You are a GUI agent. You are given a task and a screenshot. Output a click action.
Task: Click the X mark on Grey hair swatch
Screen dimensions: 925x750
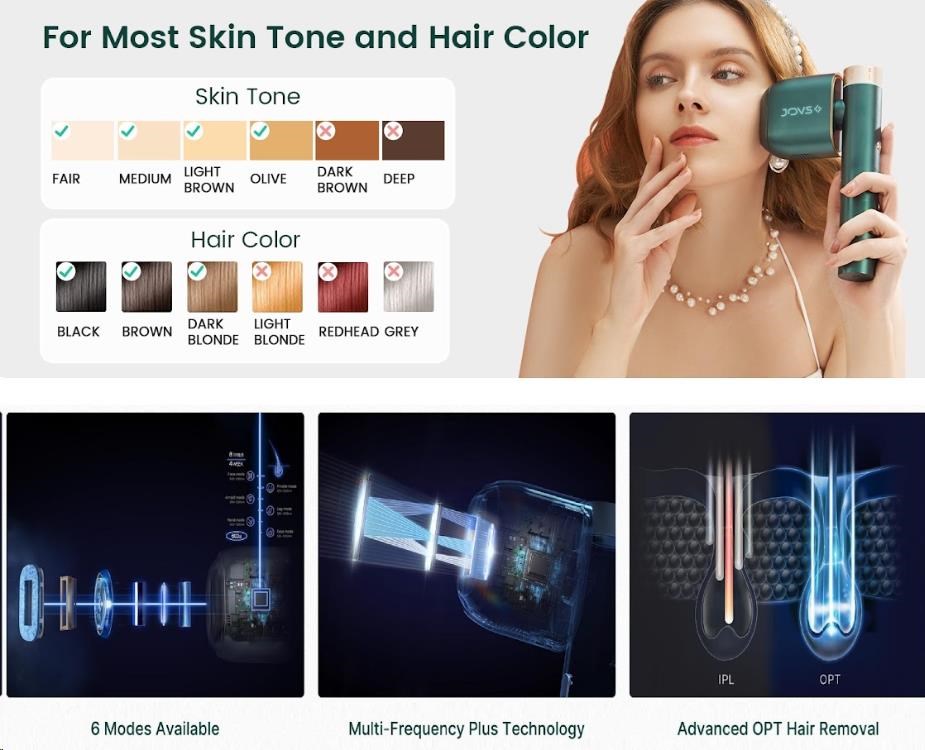click(x=393, y=271)
